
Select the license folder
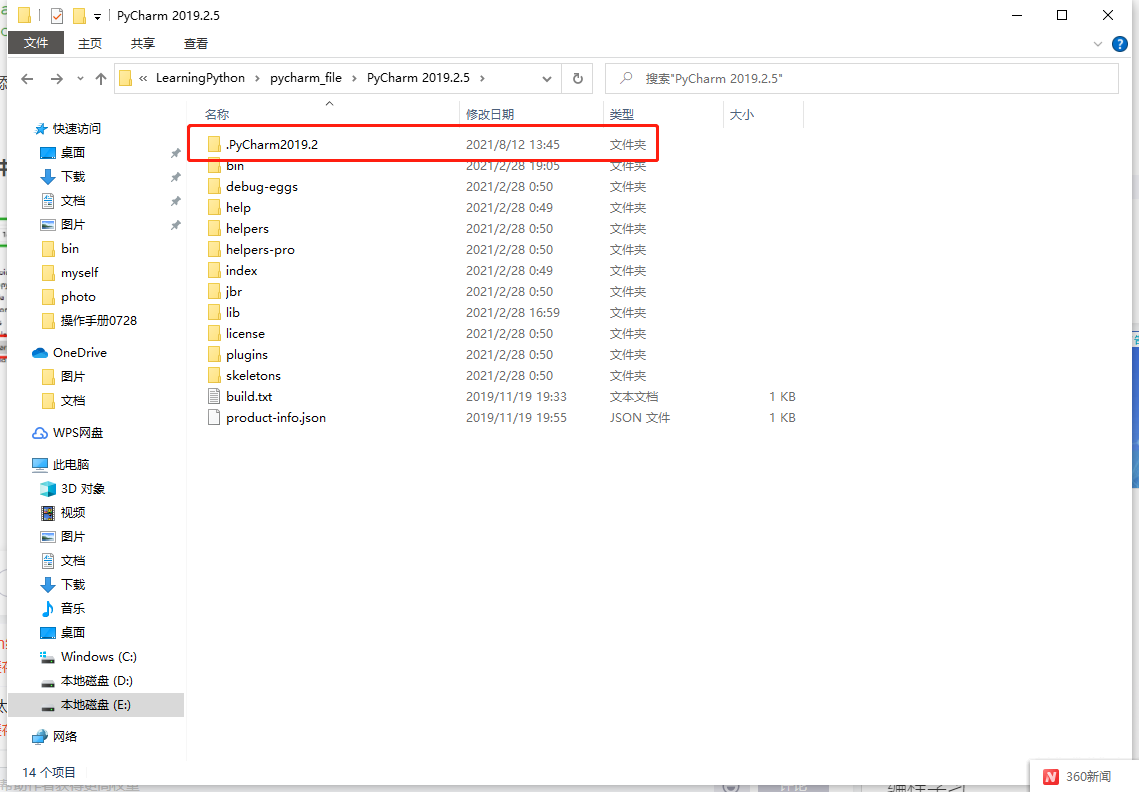tap(245, 334)
